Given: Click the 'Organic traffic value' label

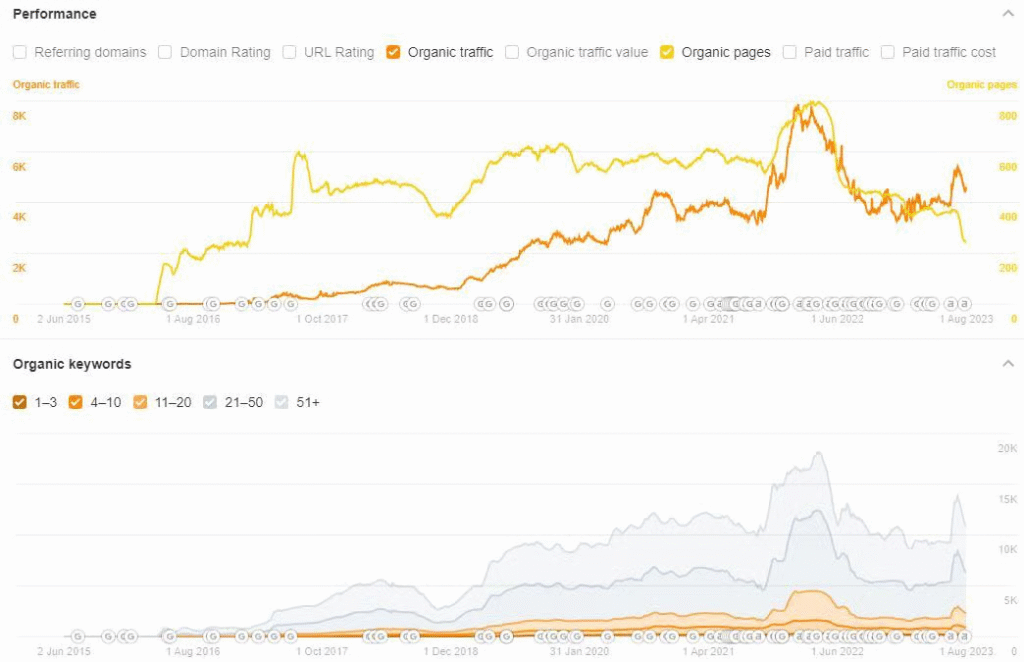Looking at the screenshot, I should 587,52.
